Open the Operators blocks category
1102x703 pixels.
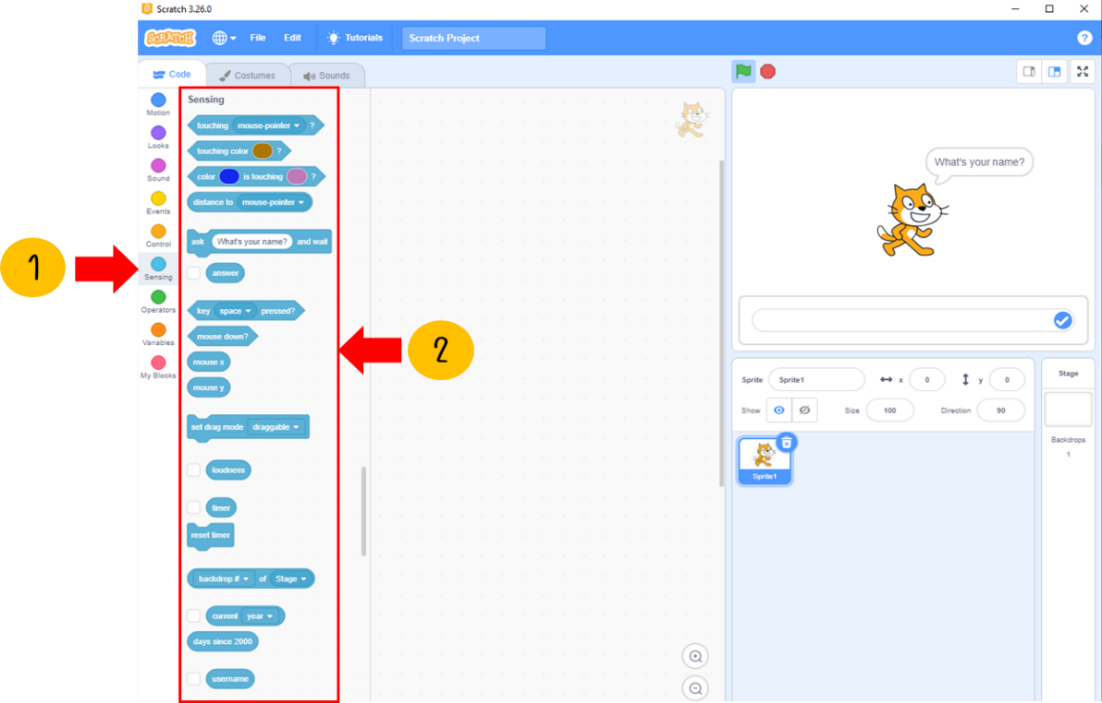coord(158,298)
